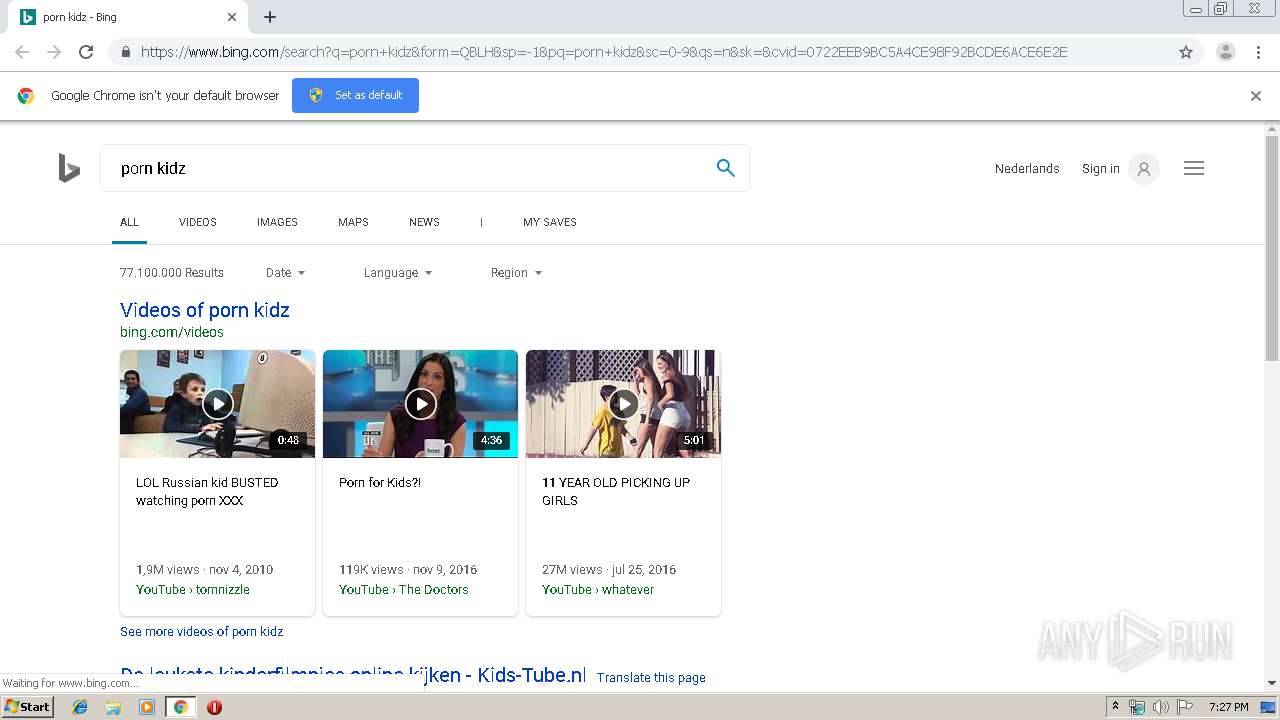Open the volume control tray icon
Image resolution: width=1280 pixels, height=720 pixels.
[x=1161, y=707]
